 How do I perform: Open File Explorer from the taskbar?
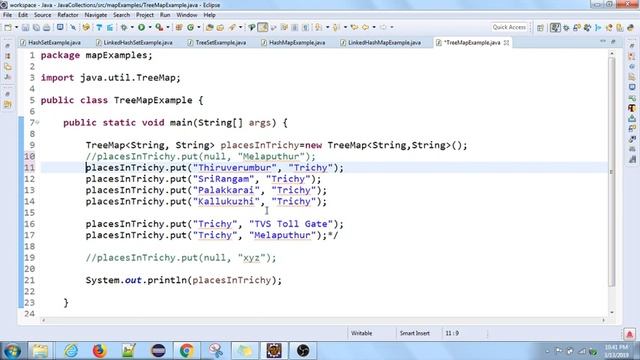[x=40, y=351]
